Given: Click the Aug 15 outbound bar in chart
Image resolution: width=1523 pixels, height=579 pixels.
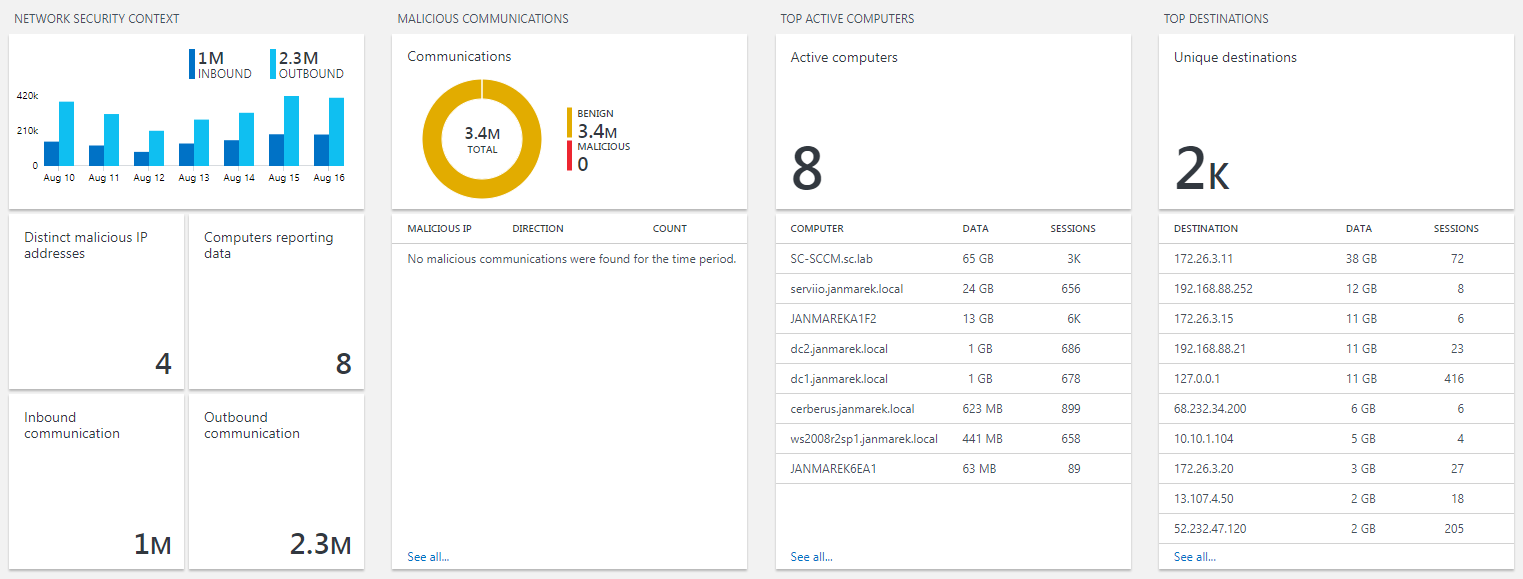Looking at the screenshot, I should coord(292,131).
